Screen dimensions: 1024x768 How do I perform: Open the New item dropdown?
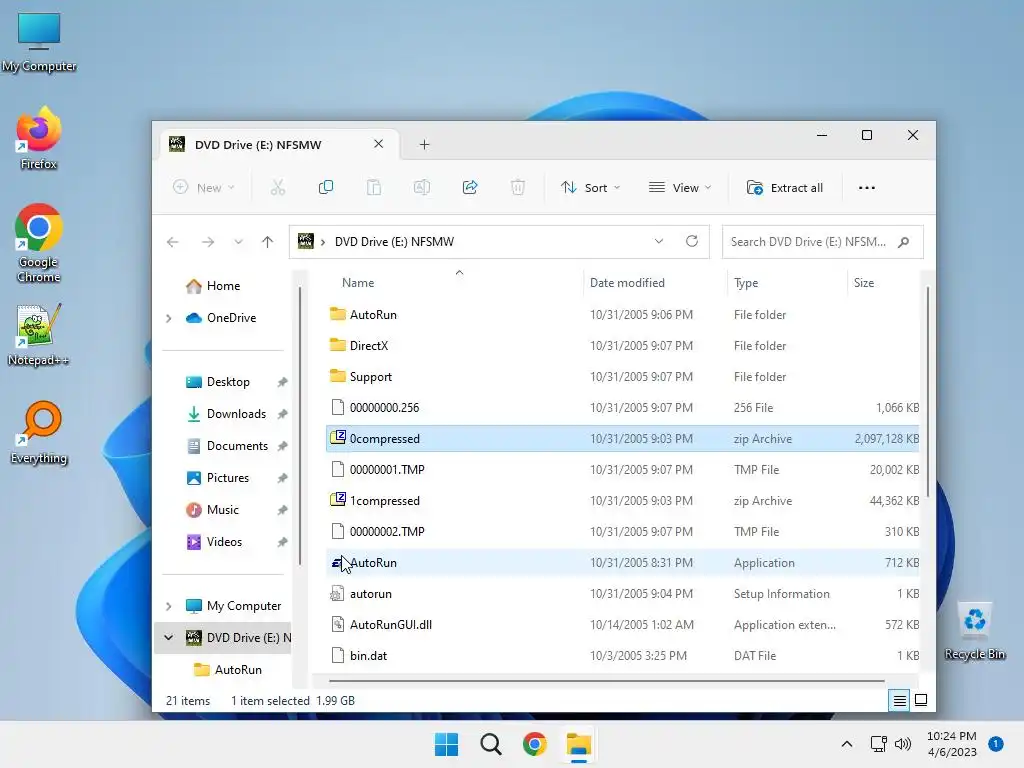204,187
